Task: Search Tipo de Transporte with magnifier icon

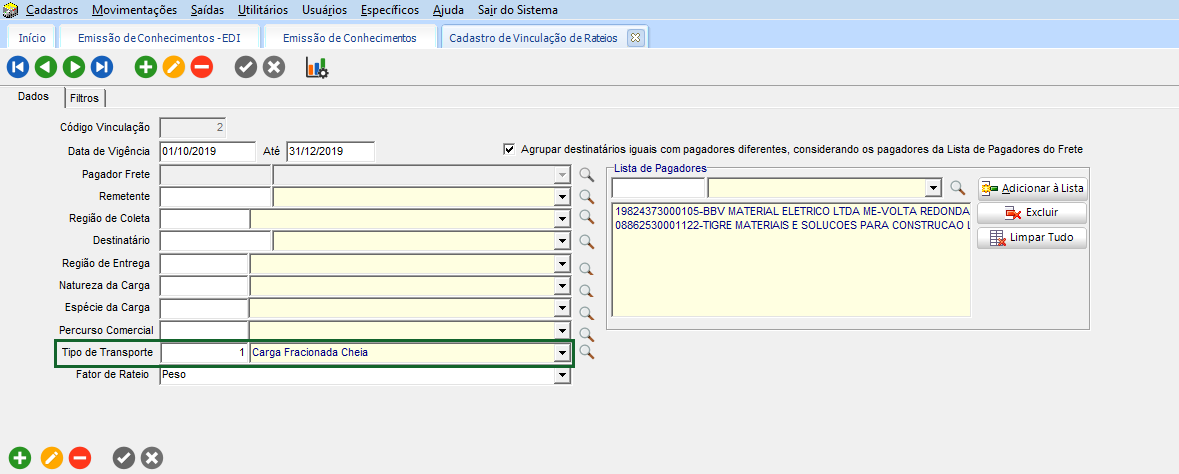Action: click(587, 353)
